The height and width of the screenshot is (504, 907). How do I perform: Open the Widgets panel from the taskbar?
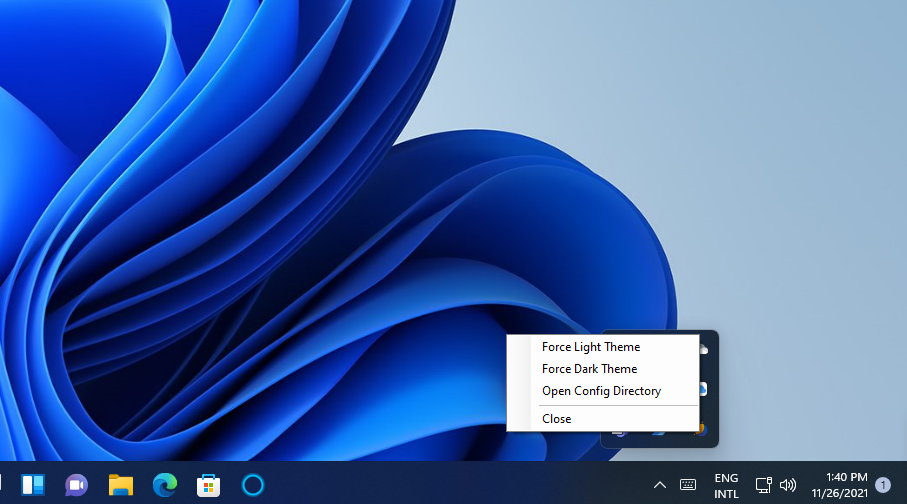(x=33, y=485)
